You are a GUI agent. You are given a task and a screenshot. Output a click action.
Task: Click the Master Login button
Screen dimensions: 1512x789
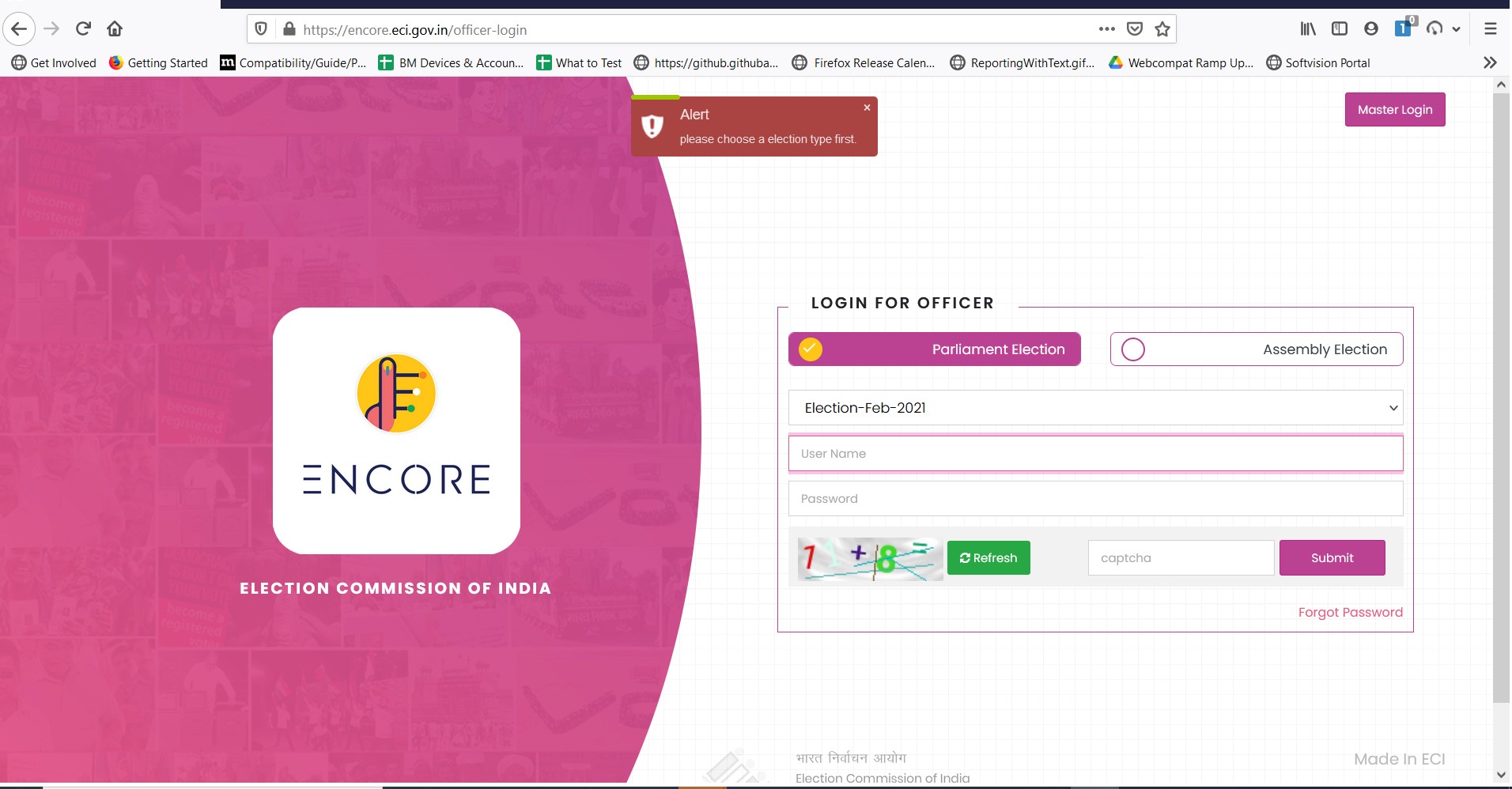pos(1394,109)
